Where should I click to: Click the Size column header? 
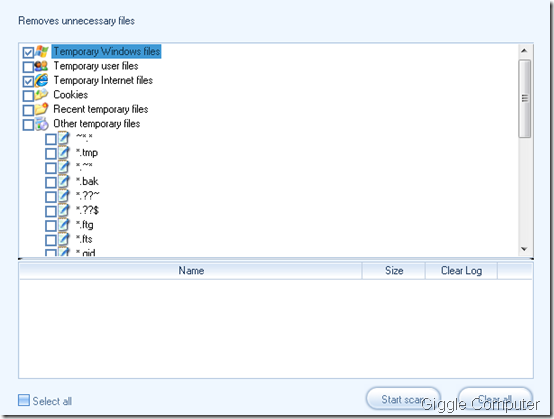[394, 271]
